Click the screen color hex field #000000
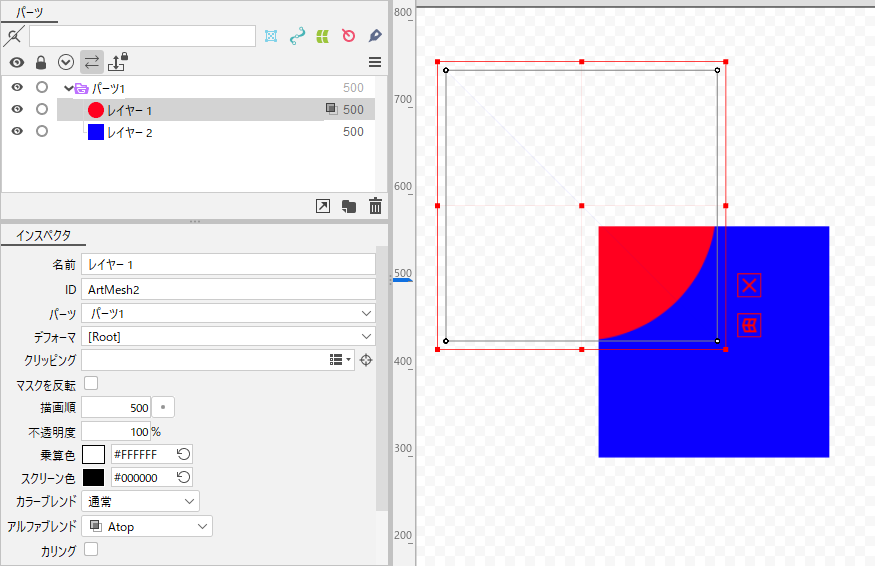Screen dimensions: 875x566 click(143, 477)
